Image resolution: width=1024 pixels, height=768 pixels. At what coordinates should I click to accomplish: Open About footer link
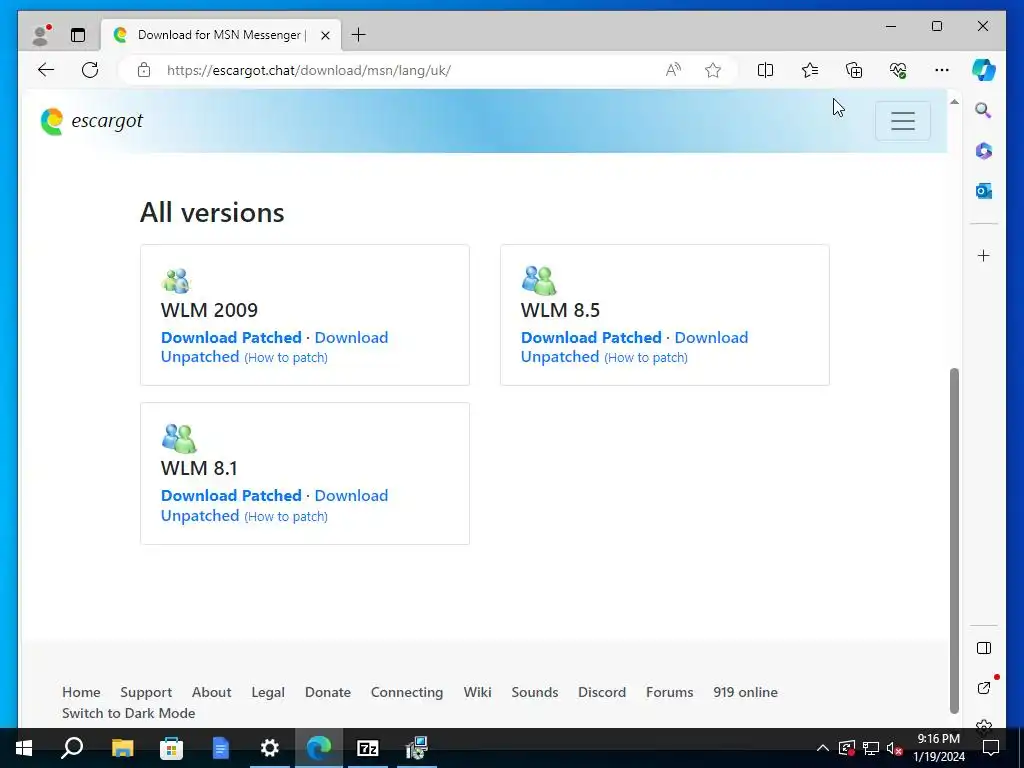point(212,692)
